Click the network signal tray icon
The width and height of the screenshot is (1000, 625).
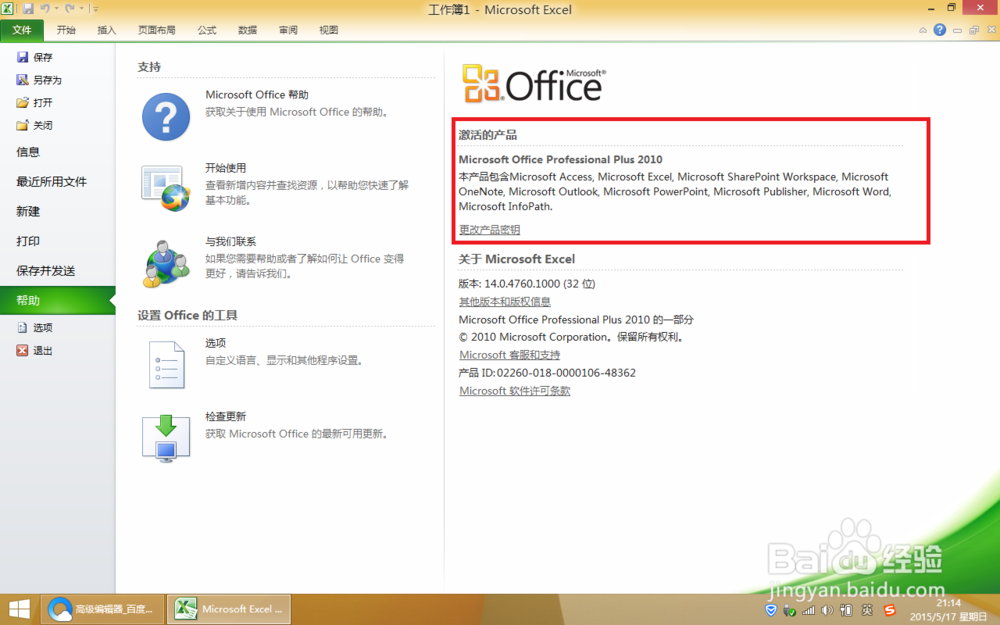809,610
